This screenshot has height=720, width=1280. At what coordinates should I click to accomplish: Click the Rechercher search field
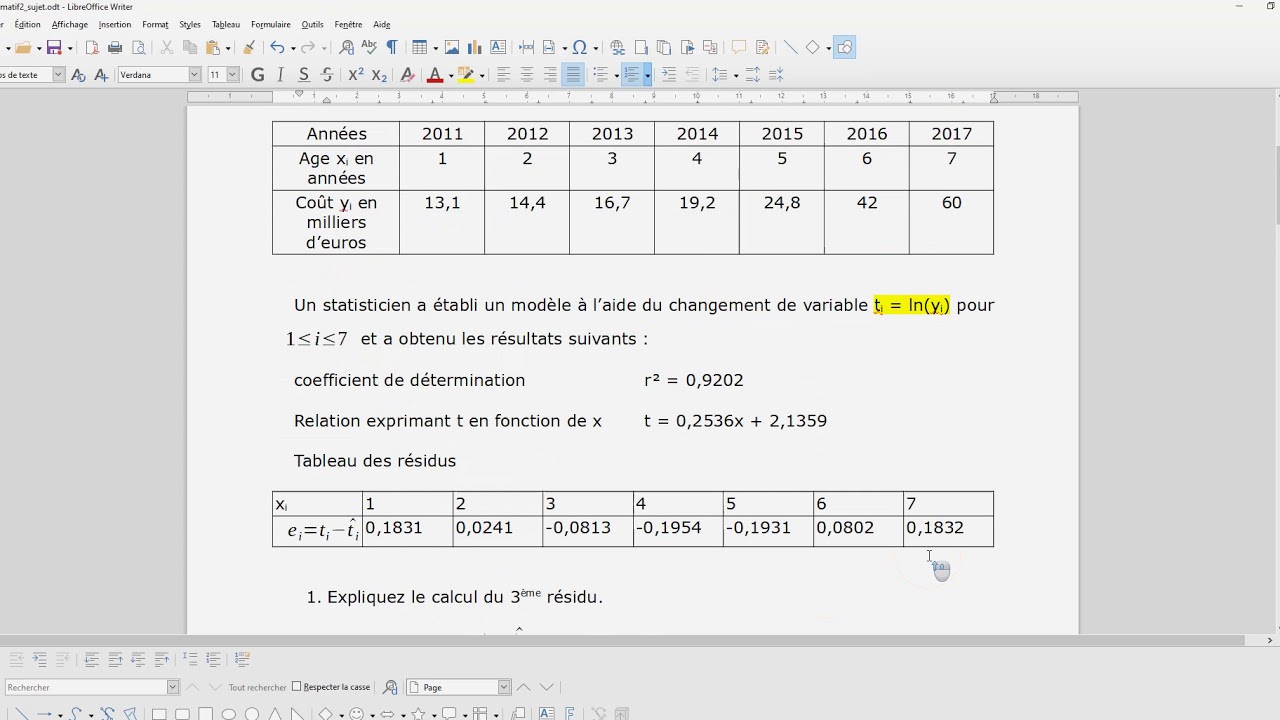coord(85,687)
